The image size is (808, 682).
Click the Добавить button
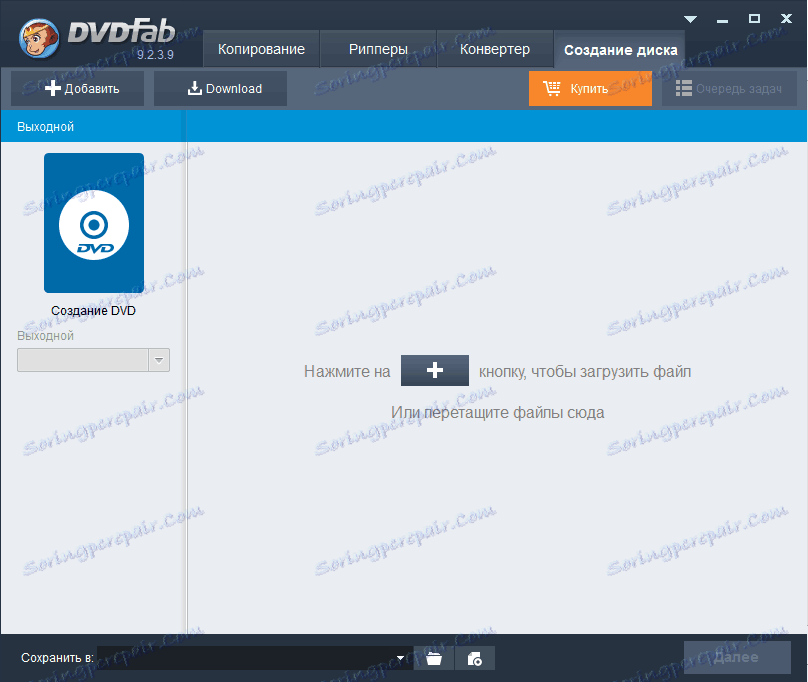[x=77, y=89]
